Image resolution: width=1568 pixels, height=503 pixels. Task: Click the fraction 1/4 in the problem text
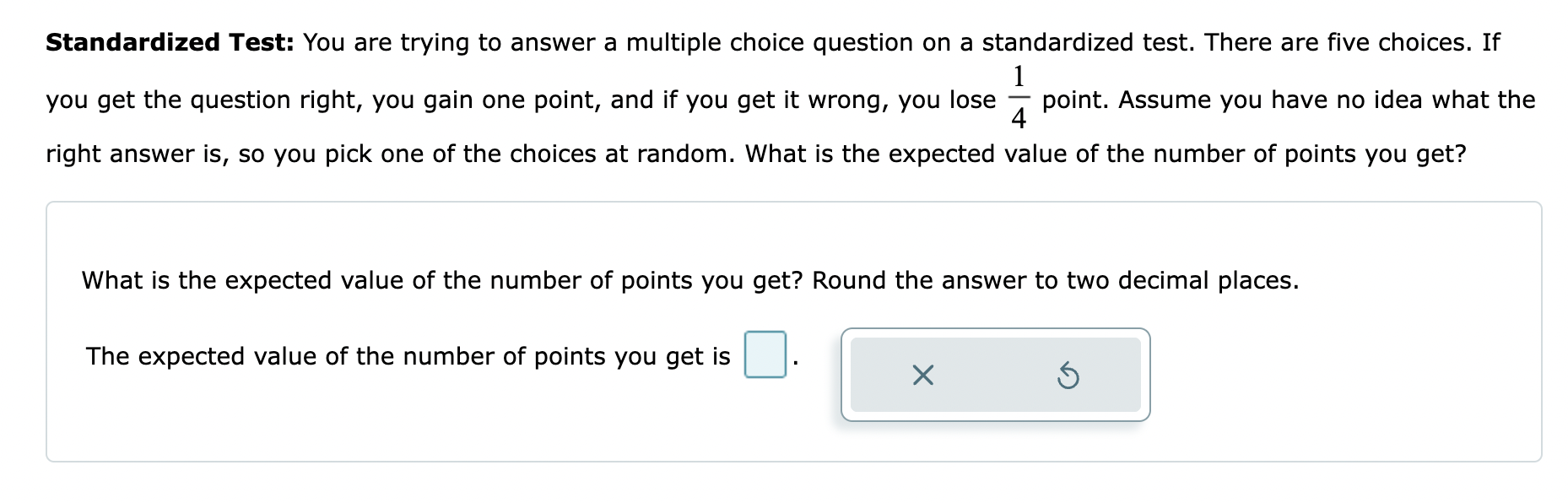[x=1019, y=100]
